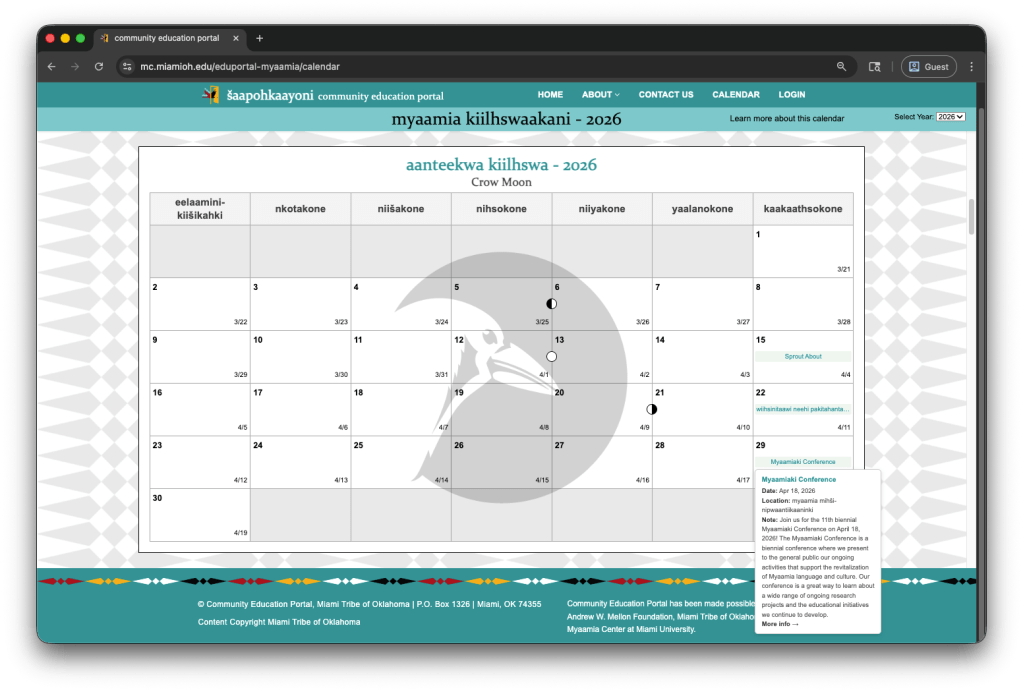Reload the page with the refresh icon
1023x692 pixels.
[98, 66]
